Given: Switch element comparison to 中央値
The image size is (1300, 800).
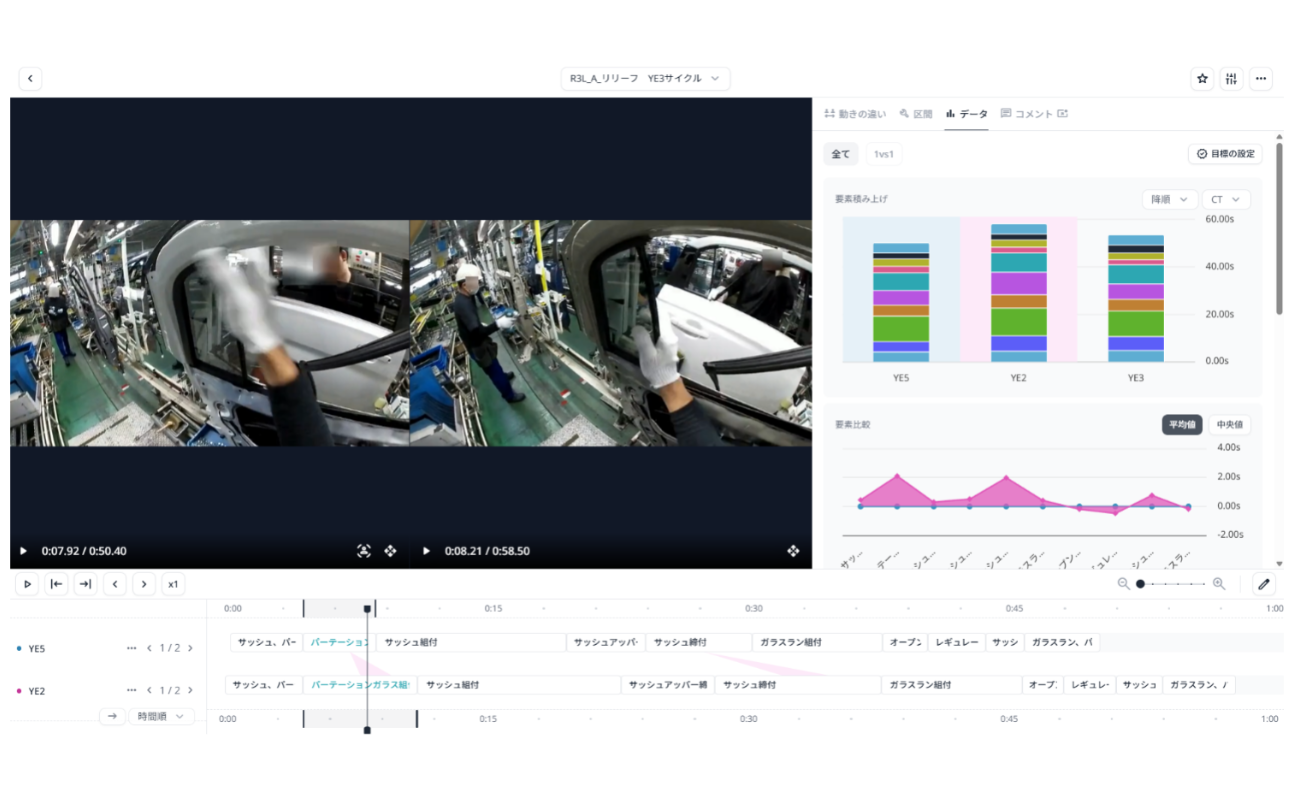Looking at the screenshot, I should click(x=1230, y=425).
